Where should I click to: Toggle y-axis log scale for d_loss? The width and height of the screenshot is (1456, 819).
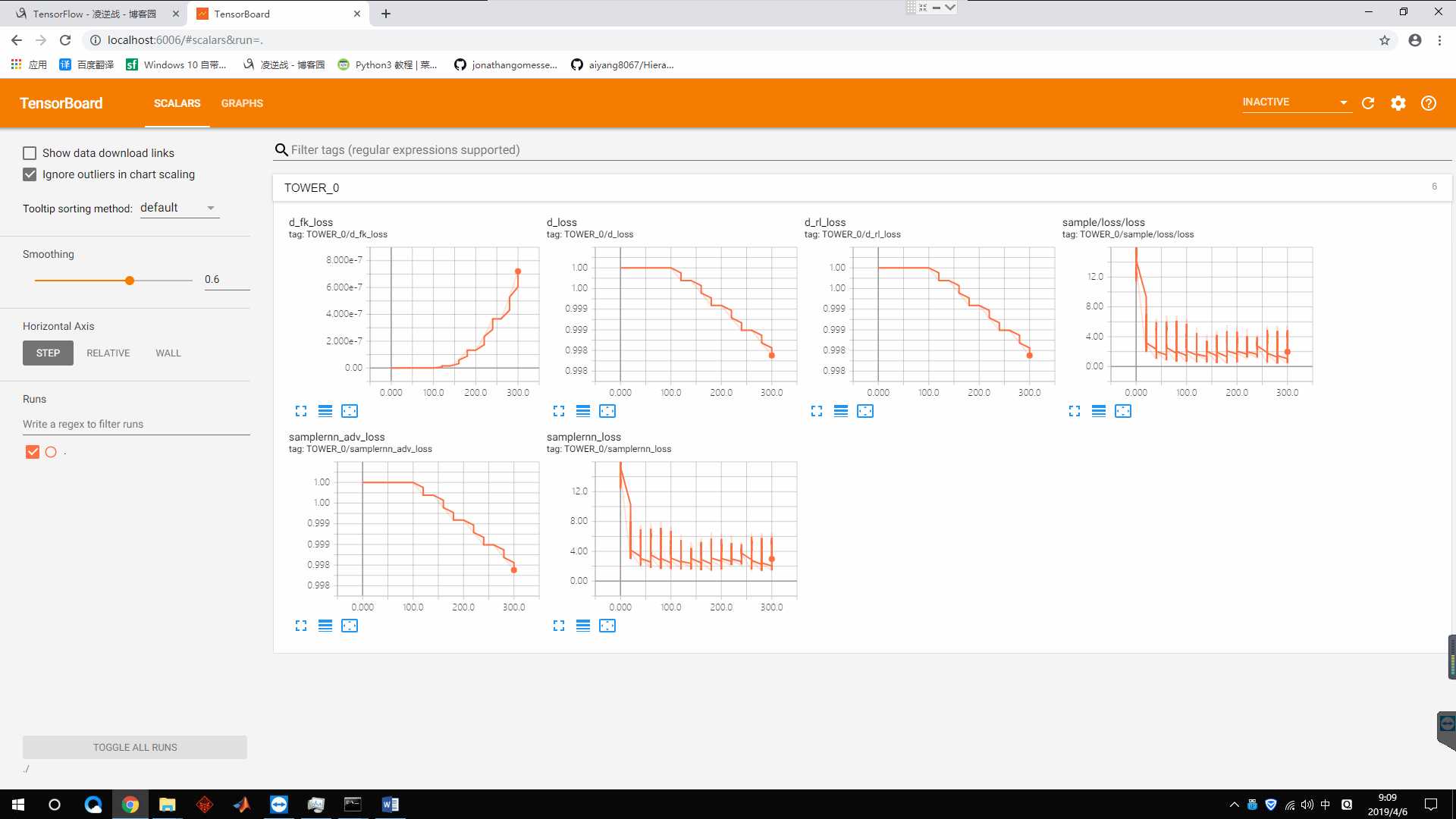(583, 411)
